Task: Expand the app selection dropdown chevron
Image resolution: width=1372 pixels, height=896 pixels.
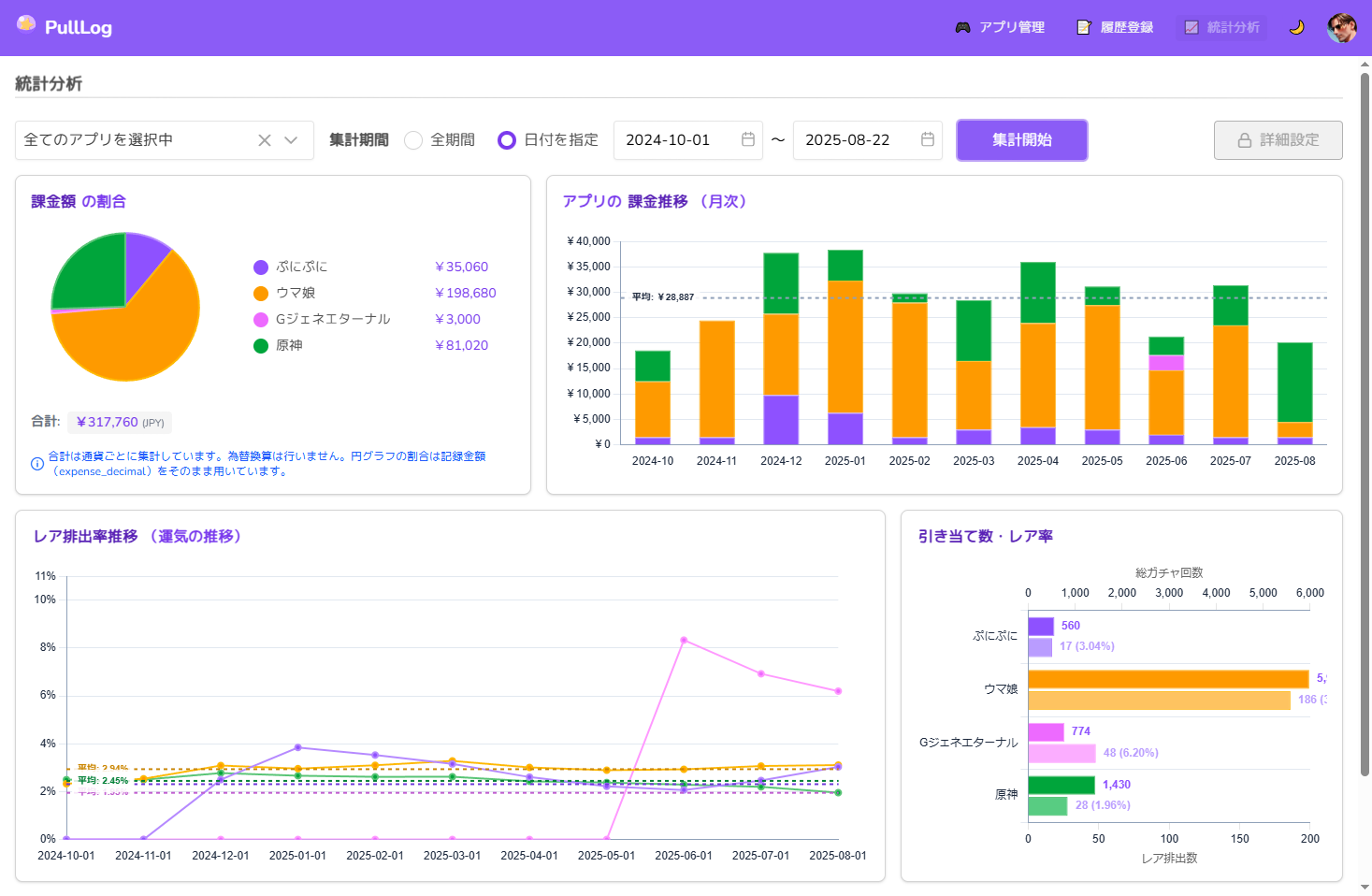Action: coord(291,140)
